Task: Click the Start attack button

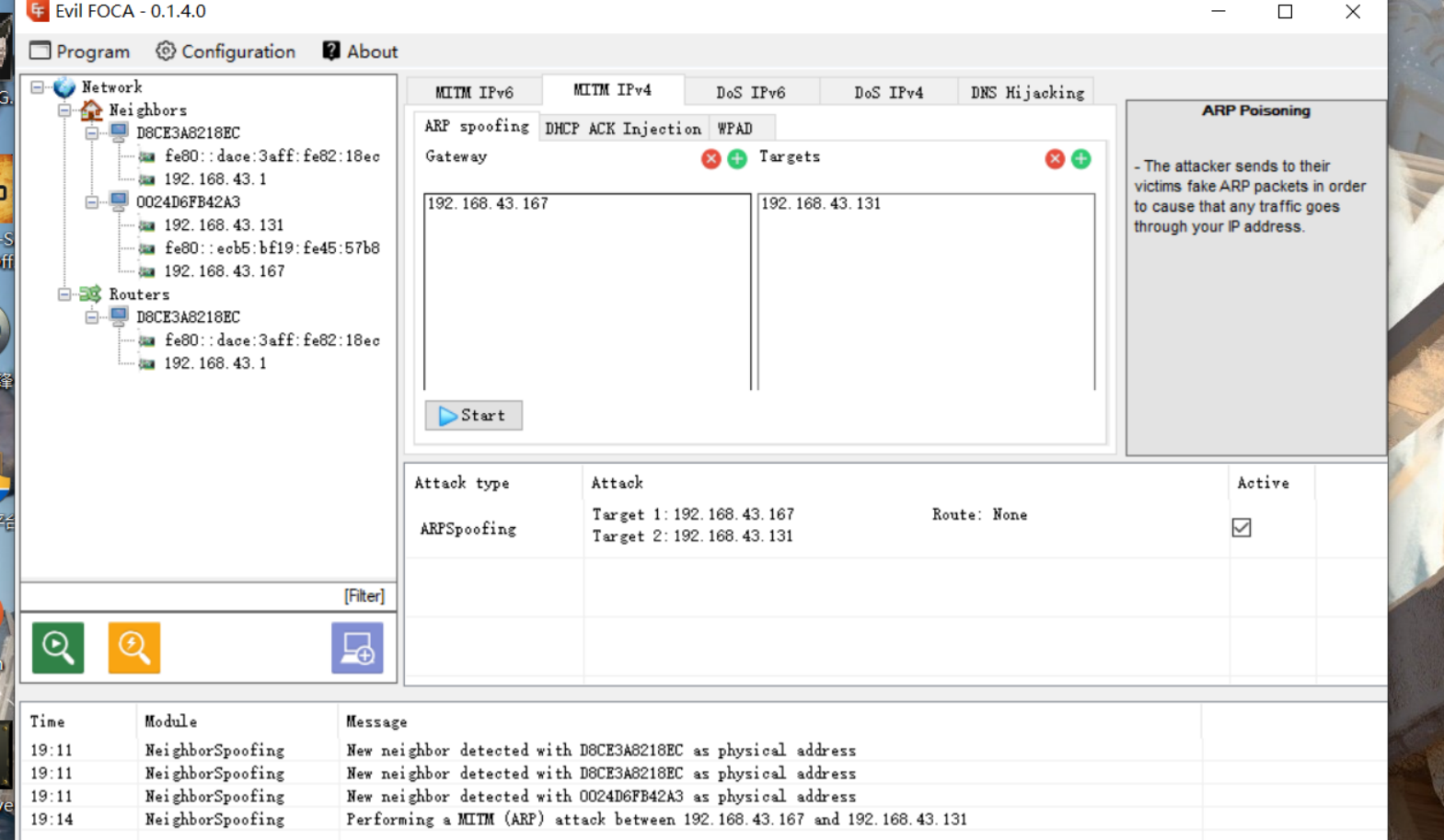Action: pyautogui.click(x=474, y=416)
